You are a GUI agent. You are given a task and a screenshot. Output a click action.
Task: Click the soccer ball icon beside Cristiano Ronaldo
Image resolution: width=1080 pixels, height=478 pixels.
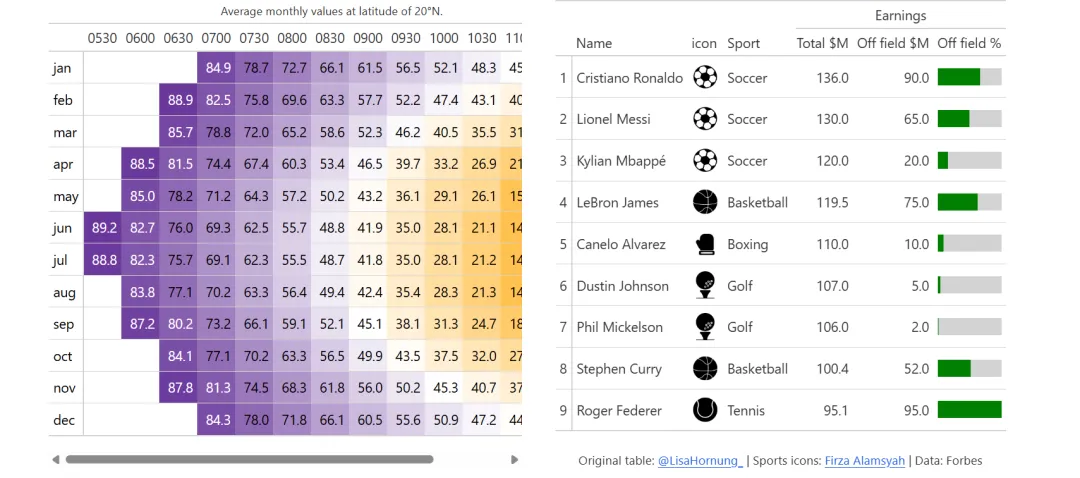click(x=705, y=77)
